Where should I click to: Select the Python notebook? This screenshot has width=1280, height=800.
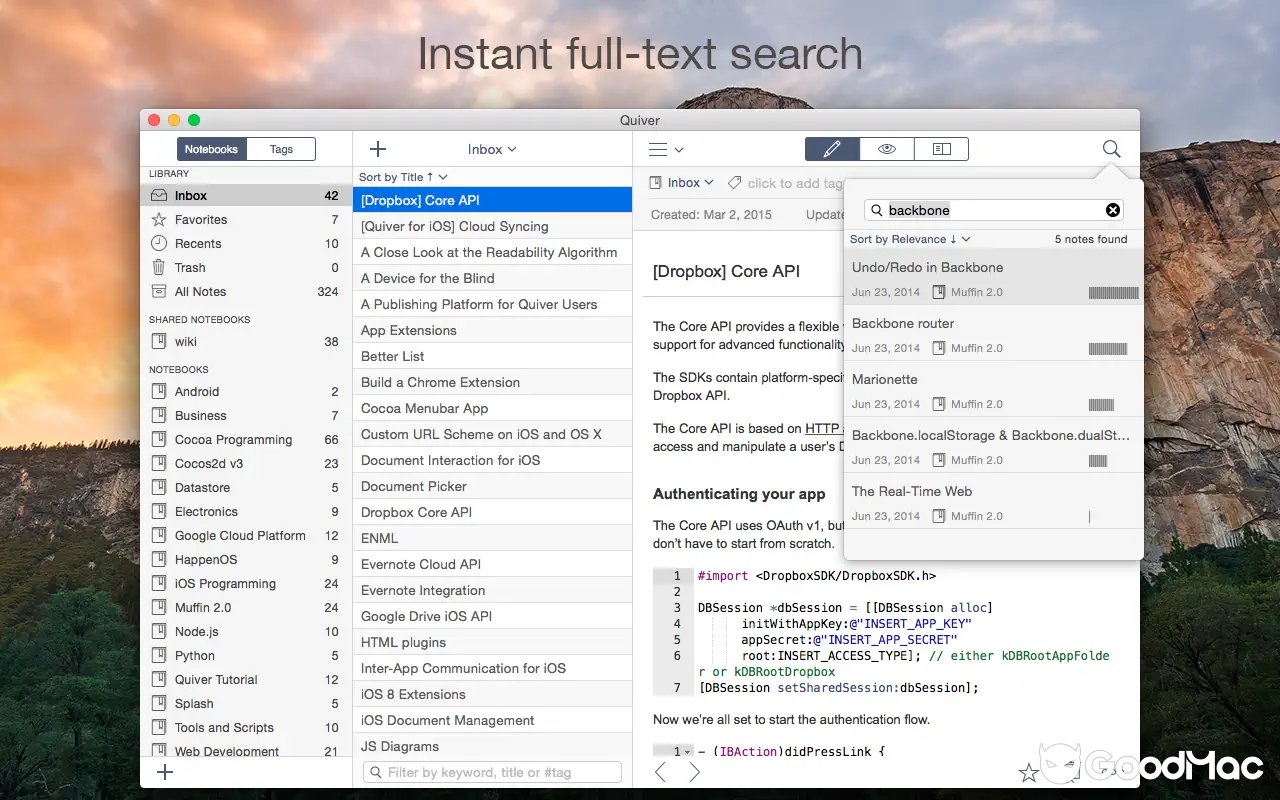click(x=246, y=656)
